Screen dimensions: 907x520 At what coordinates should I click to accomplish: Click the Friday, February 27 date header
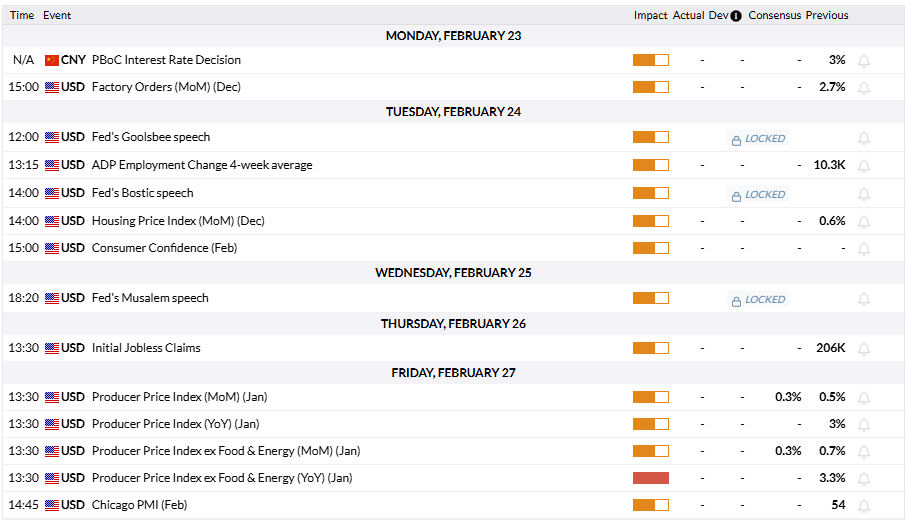(x=453, y=373)
